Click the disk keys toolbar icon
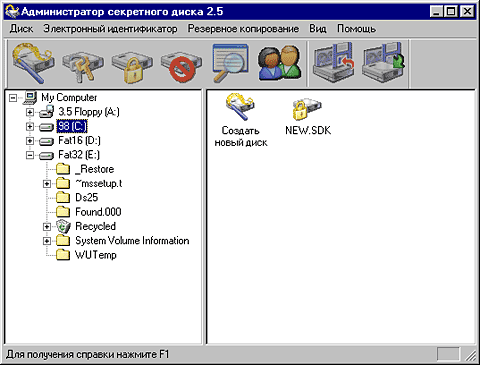The image size is (480, 365). [82, 63]
